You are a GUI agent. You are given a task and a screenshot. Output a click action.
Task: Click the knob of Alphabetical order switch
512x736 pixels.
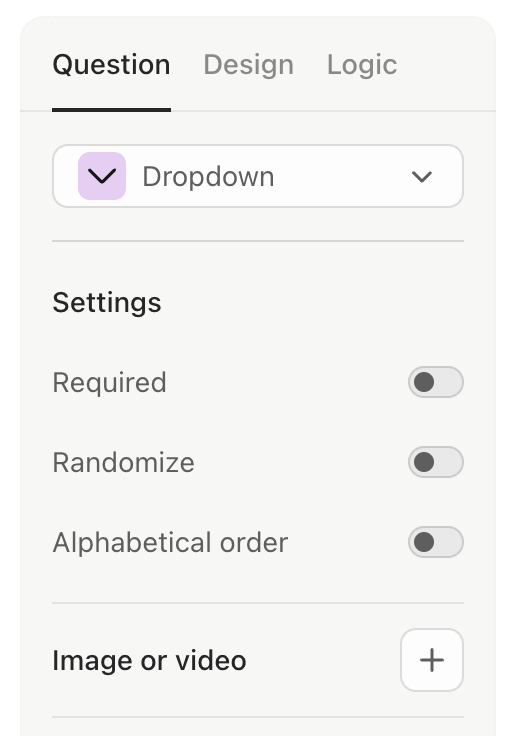(424, 542)
